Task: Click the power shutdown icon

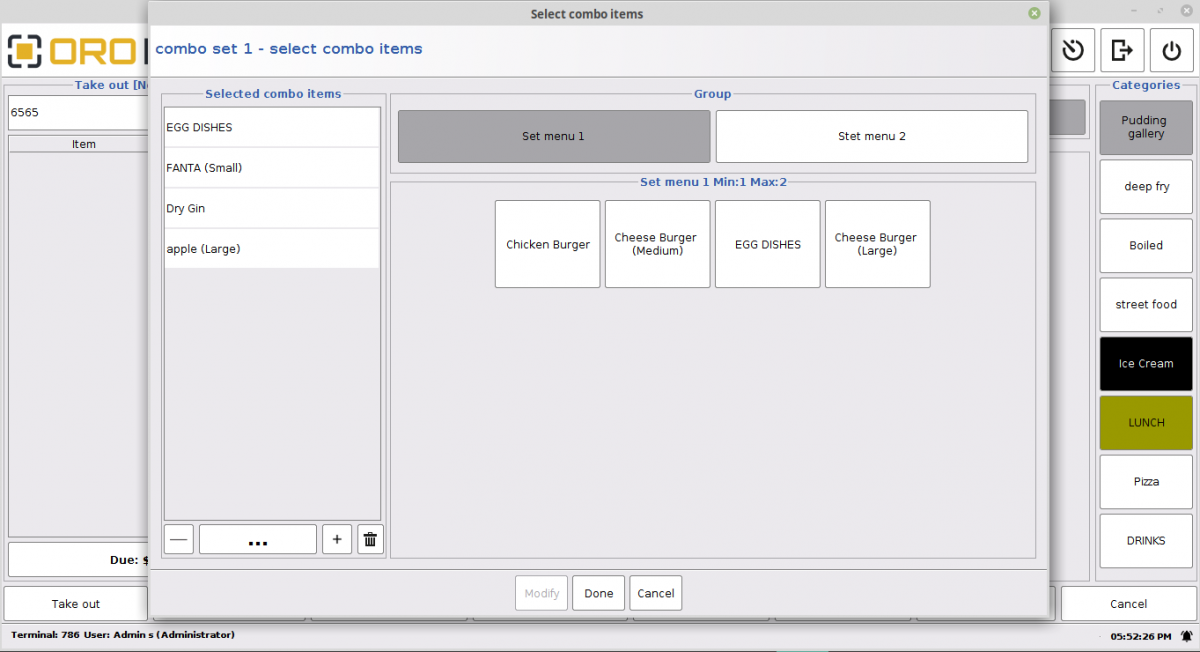Action: 1171,50
